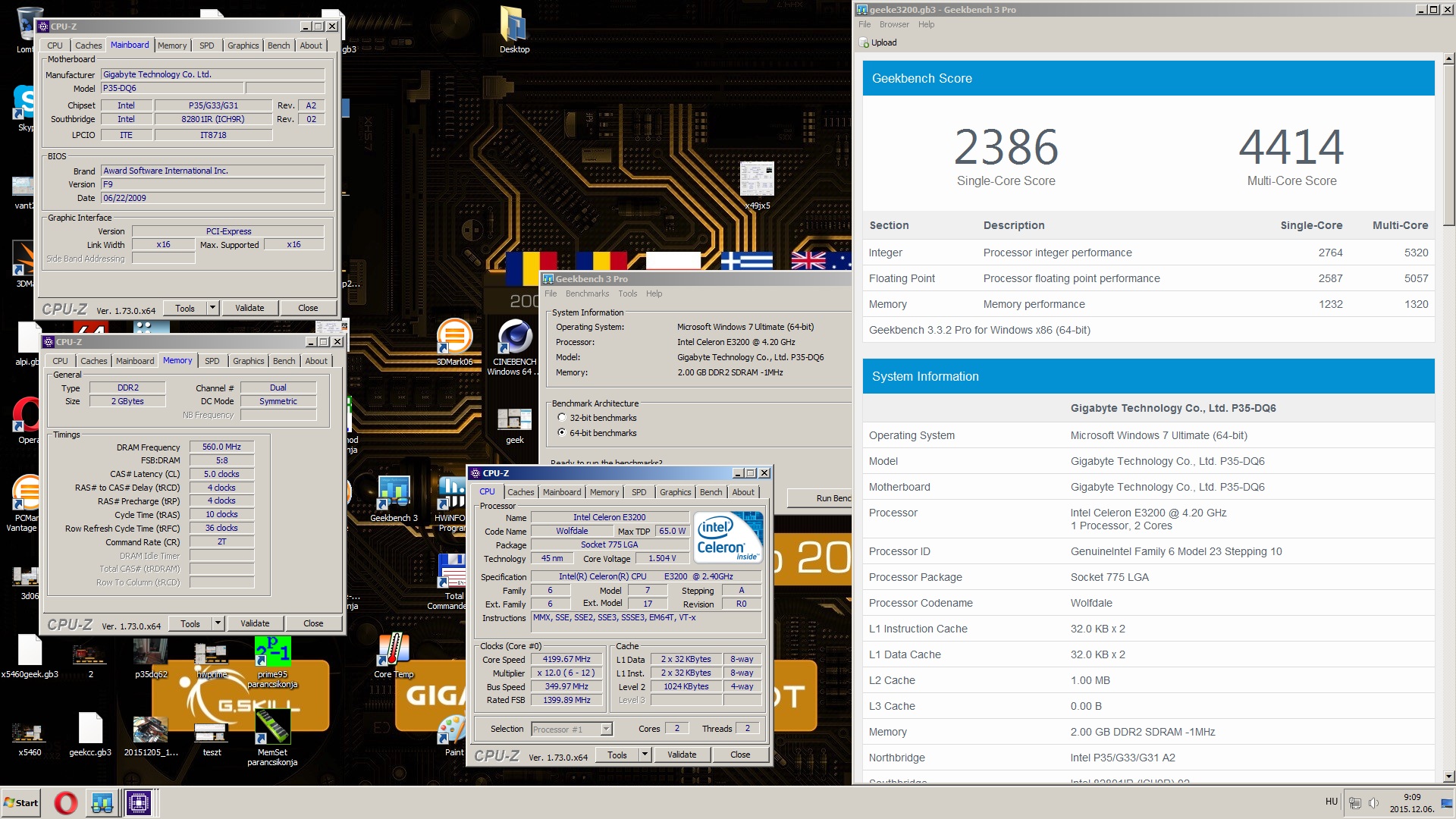Open the Geekbench 3 desktop shortcut
The width and height of the screenshot is (1456, 819).
[394, 499]
